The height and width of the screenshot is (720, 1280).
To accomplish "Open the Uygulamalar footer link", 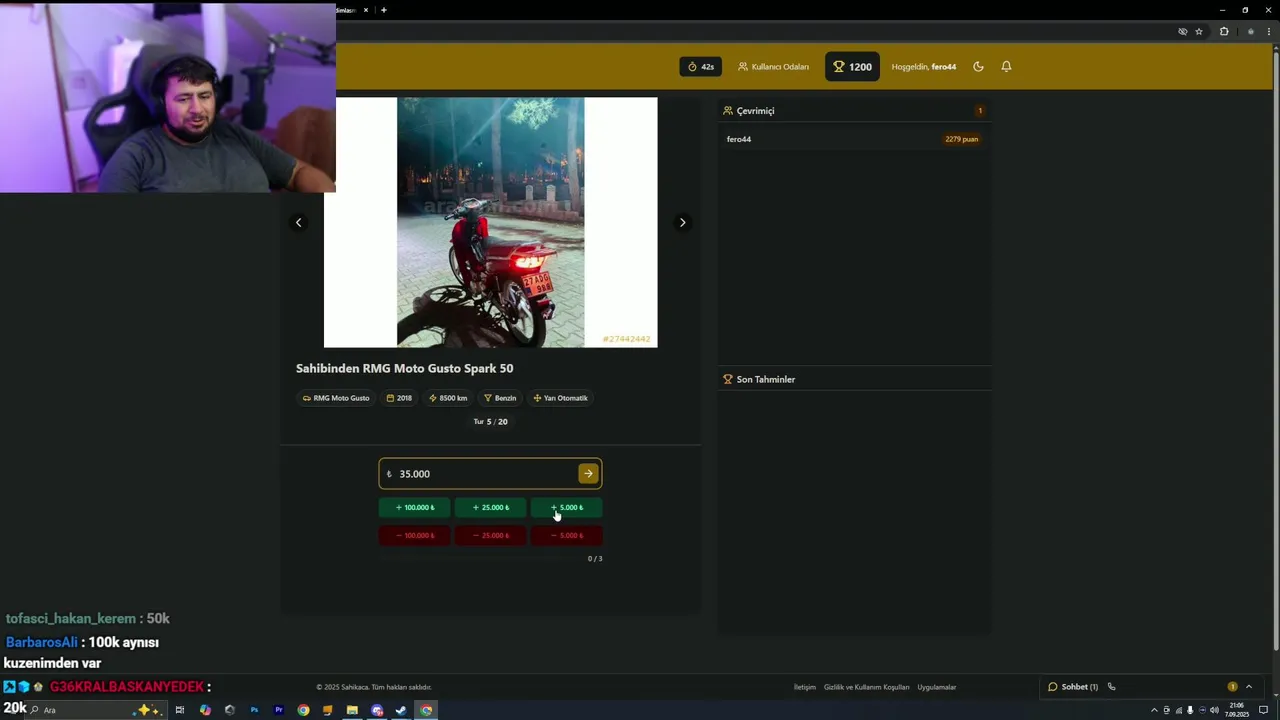I will pyautogui.click(x=937, y=687).
